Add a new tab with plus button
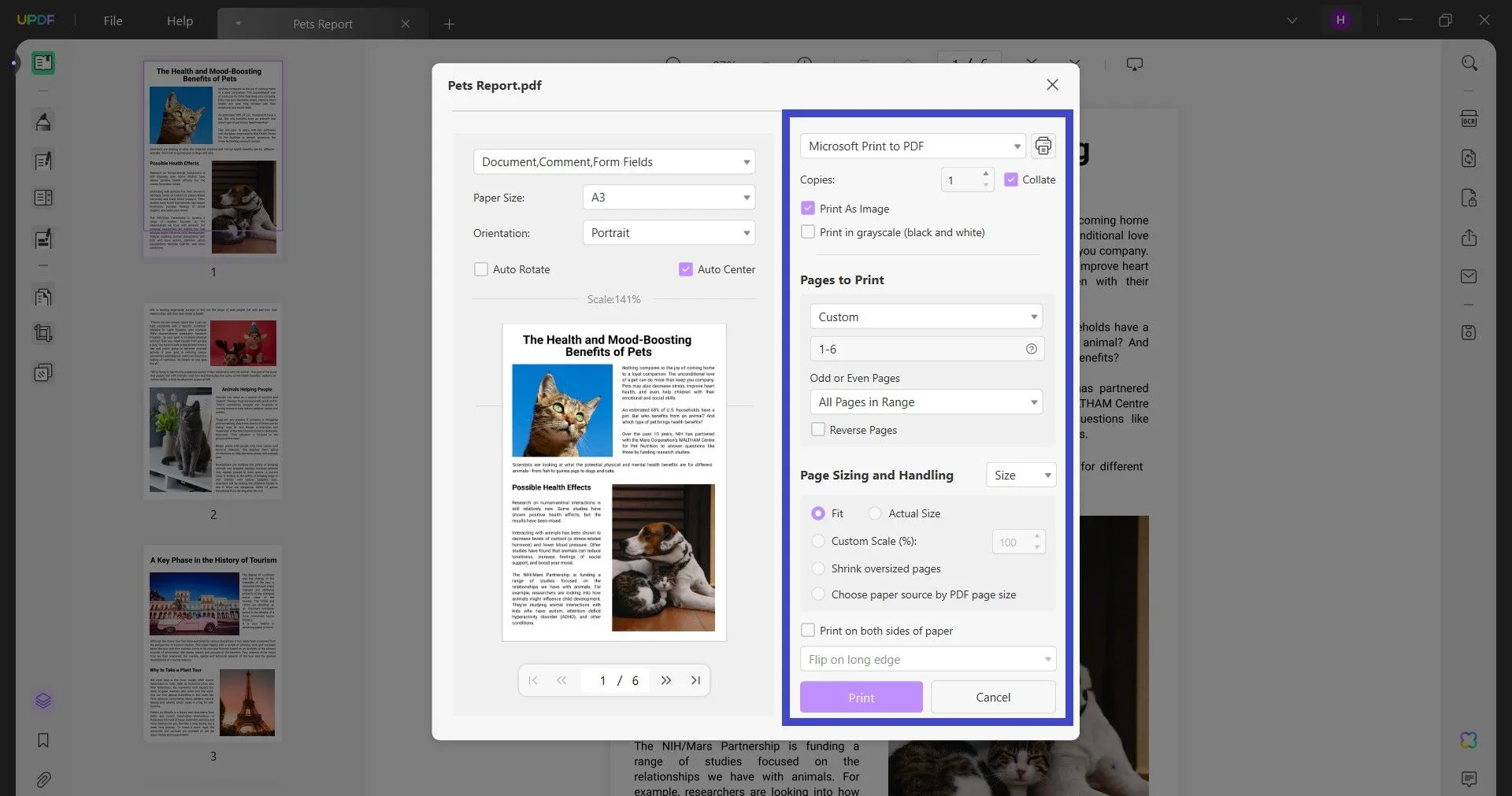 coord(449,24)
